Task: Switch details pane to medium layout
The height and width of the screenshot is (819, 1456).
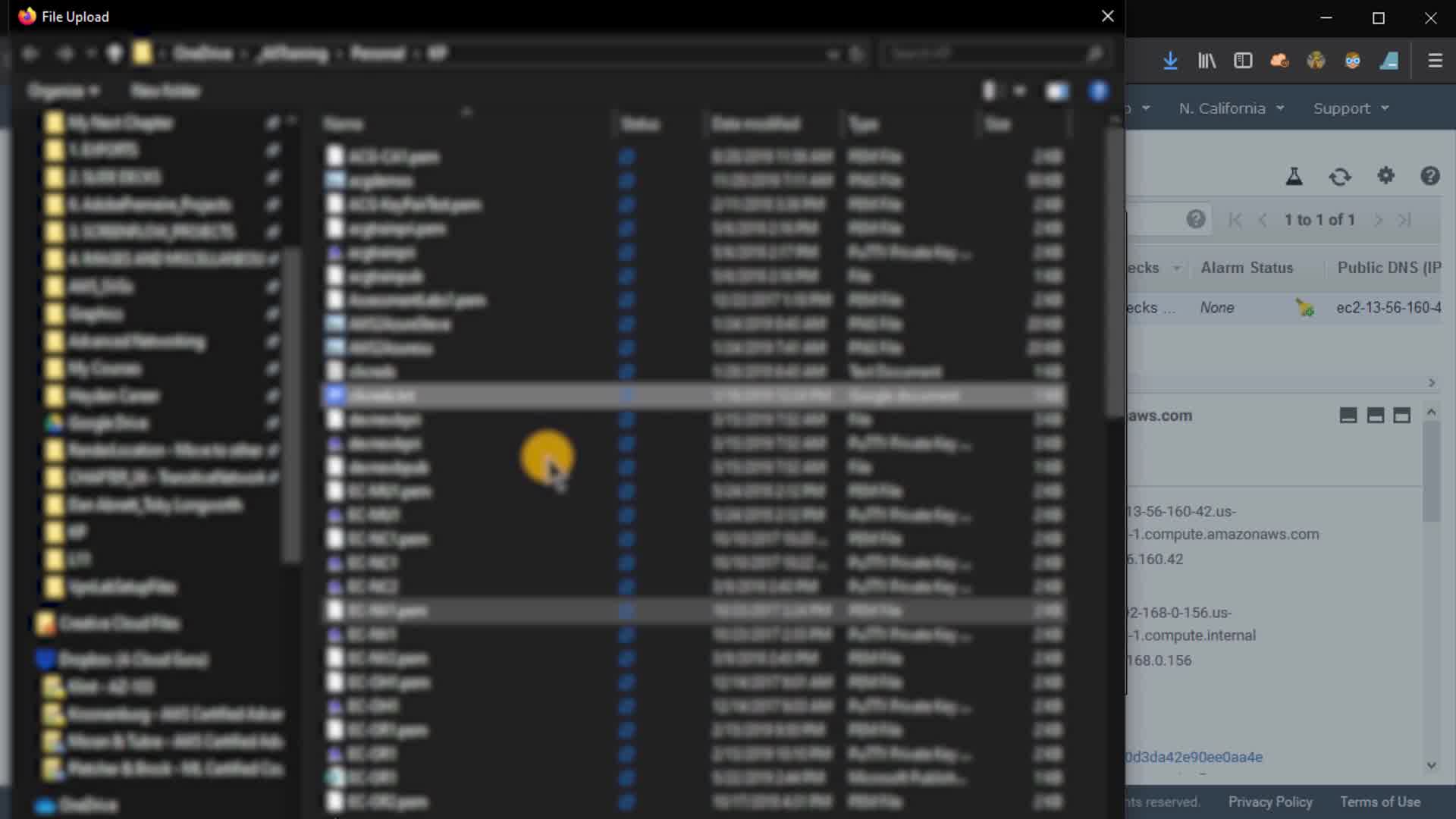Action: pyautogui.click(x=1375, y=416)
